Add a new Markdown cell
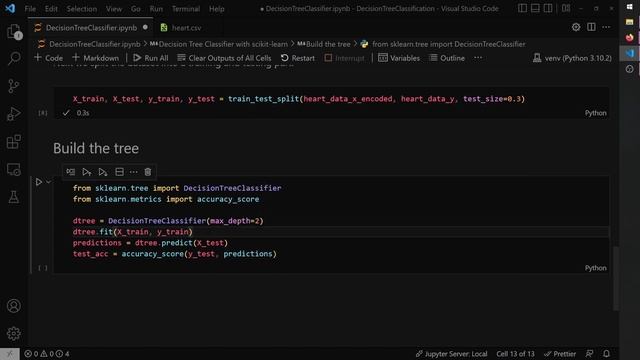 point(96,58)
